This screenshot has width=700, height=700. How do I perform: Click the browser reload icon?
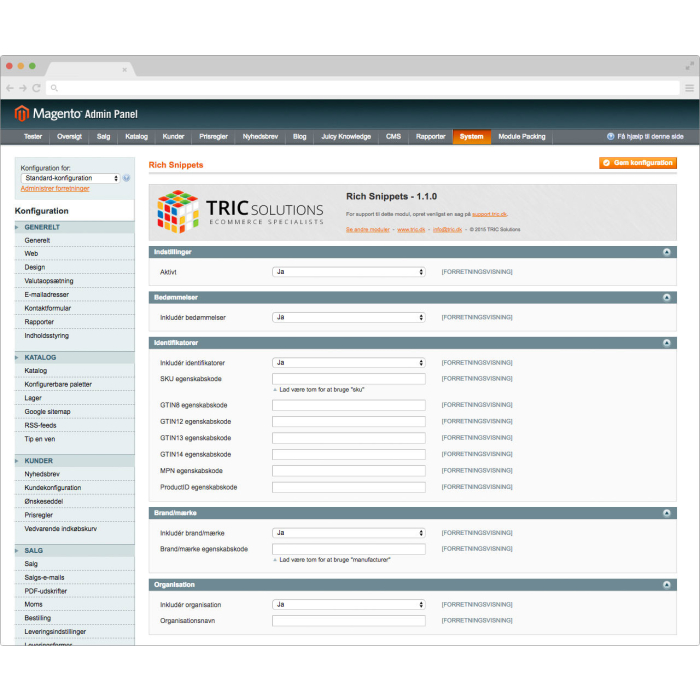pos(37,88)
